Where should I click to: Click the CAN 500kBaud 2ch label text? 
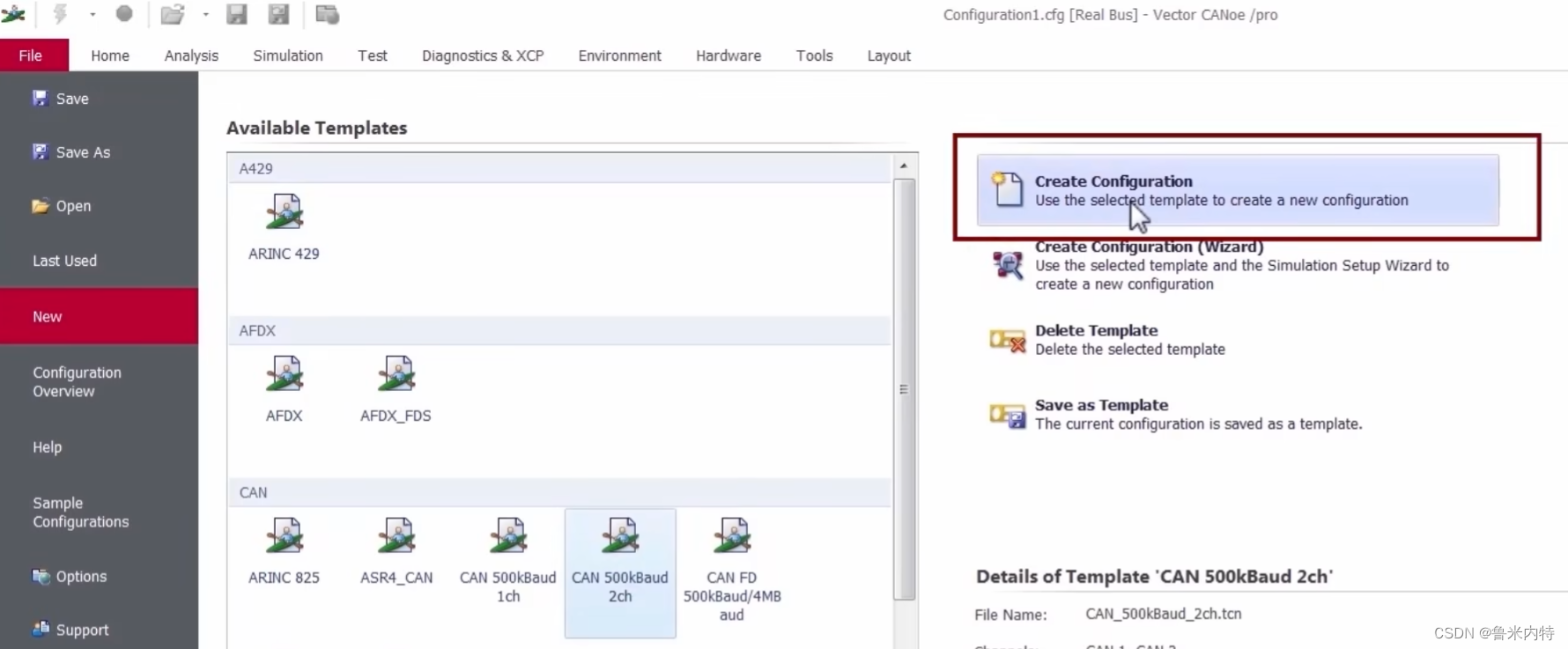point(620,586)
